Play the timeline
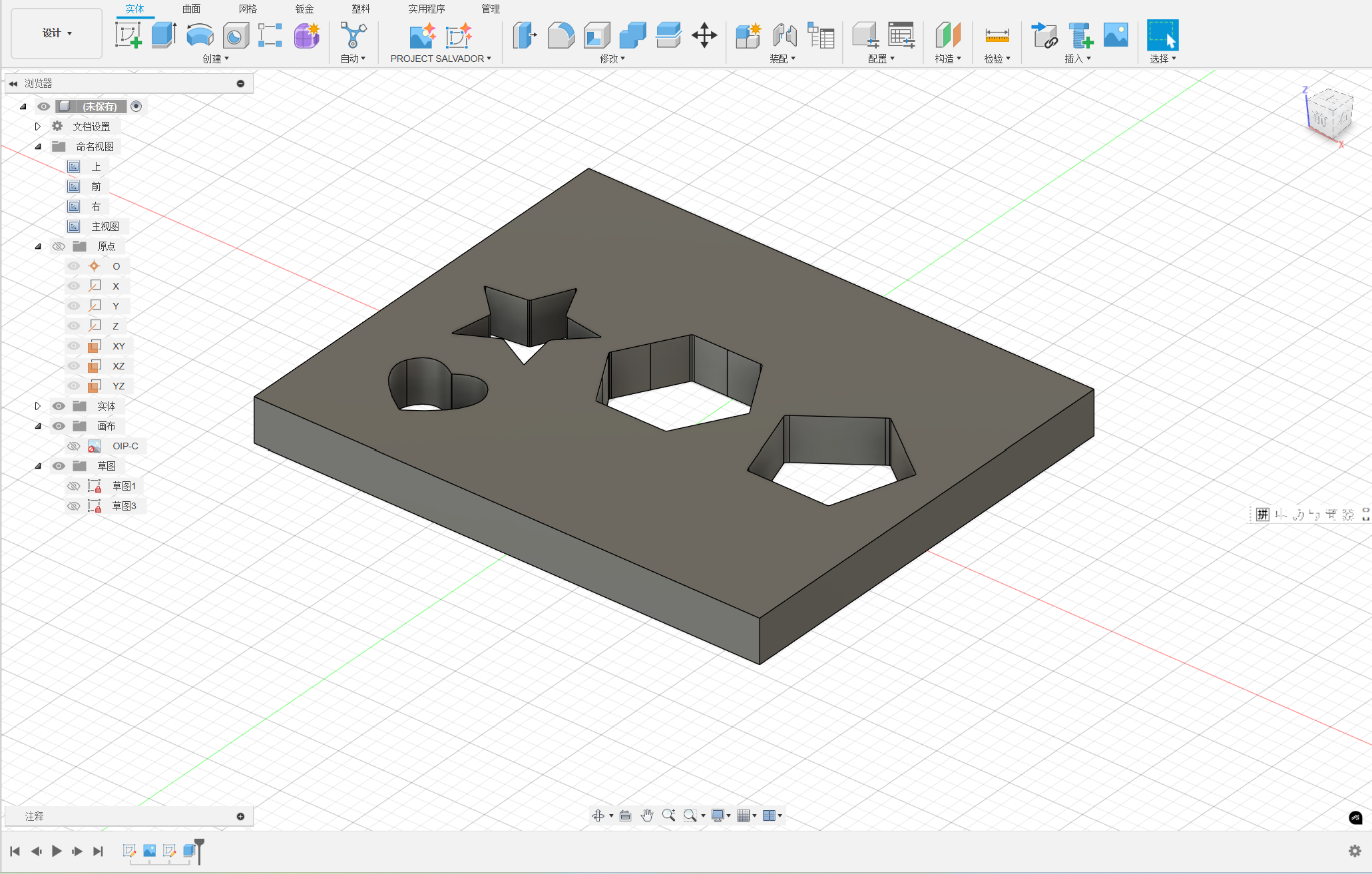The width and height of the screenshot is (1372, 874). [x=57, y=851]
